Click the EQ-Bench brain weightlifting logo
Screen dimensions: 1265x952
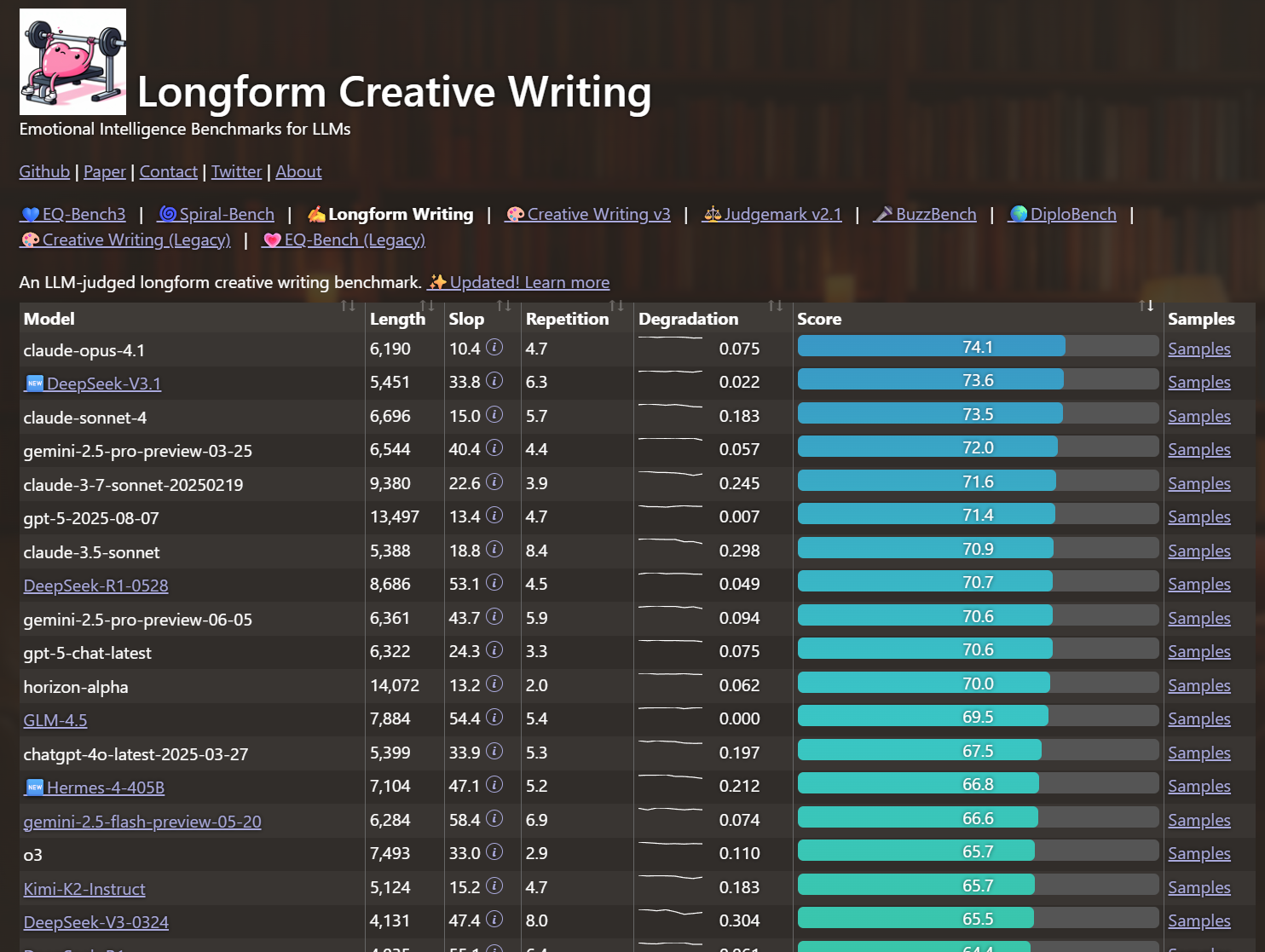coord(72,61)
